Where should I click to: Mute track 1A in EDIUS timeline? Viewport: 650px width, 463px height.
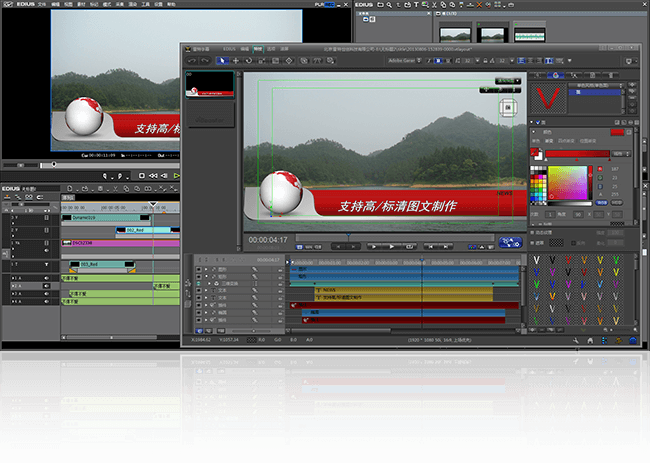click(46, 278)
